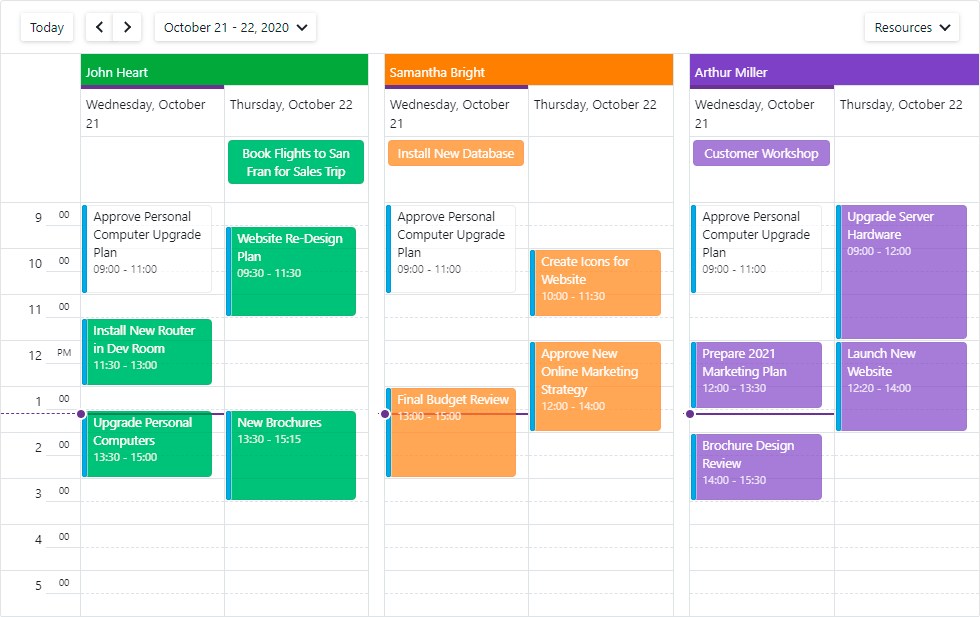Open the 'Brochure Design Review' appointment

click(x=756, y=466)
